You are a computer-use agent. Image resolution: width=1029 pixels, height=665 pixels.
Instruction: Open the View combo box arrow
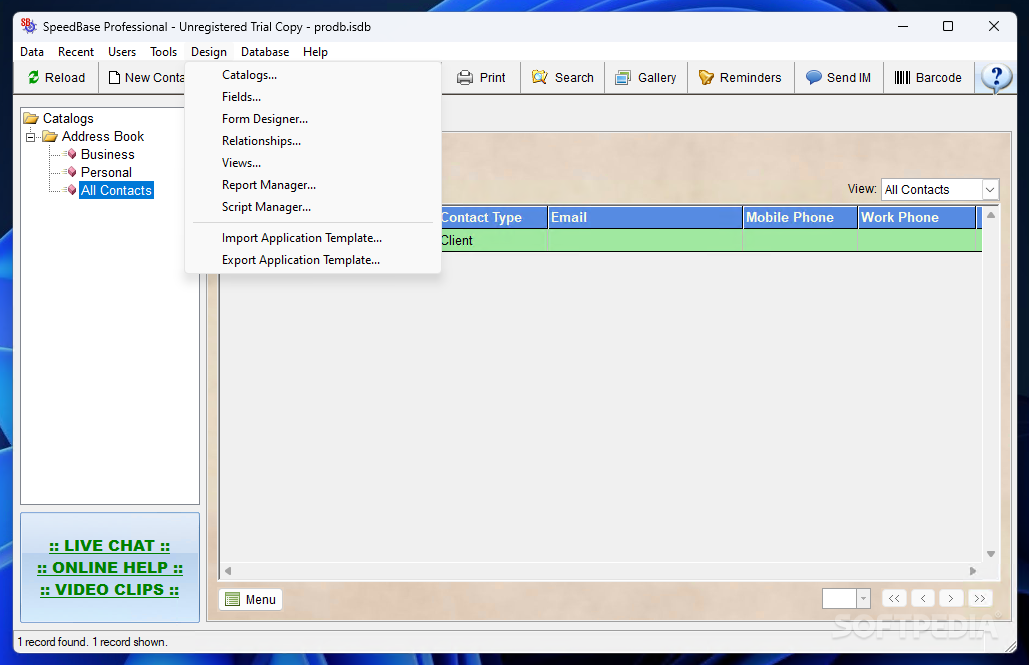(990, 190)
